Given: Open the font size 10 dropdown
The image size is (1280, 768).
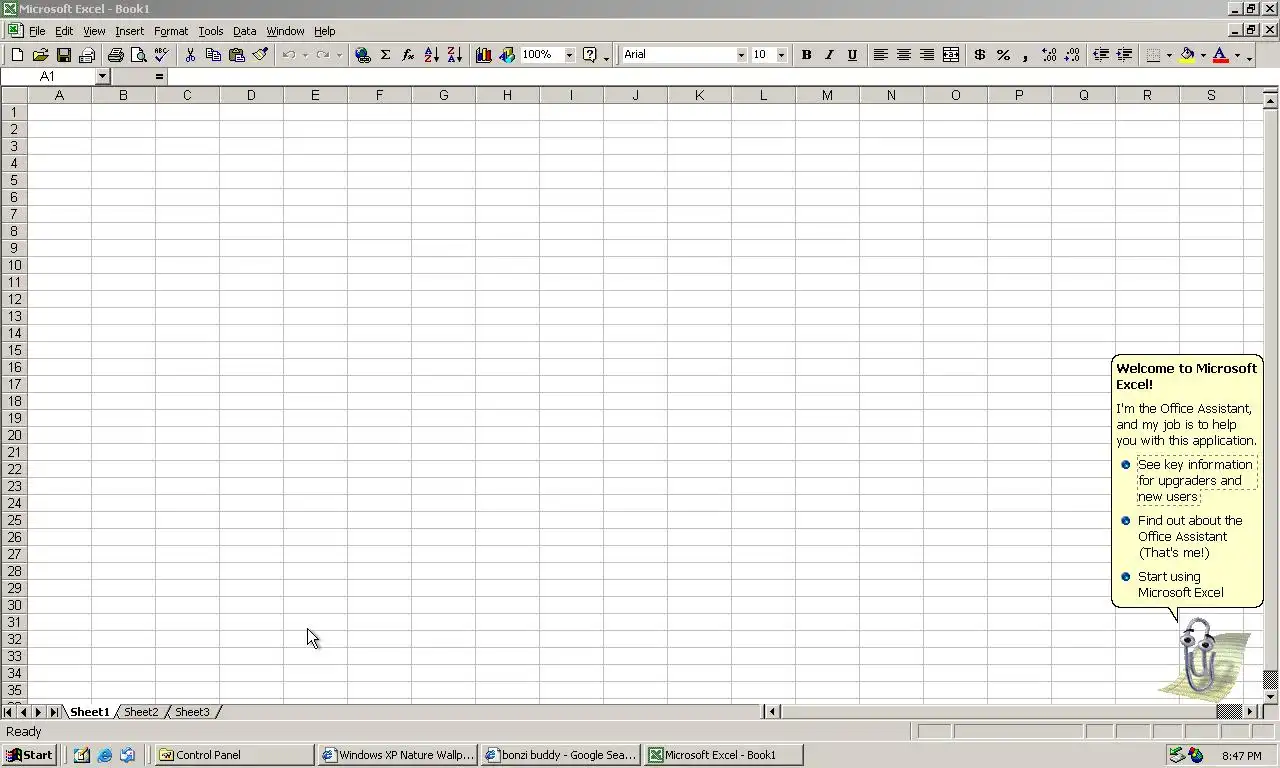Looking at the screenshot, I should pos(781,55).
